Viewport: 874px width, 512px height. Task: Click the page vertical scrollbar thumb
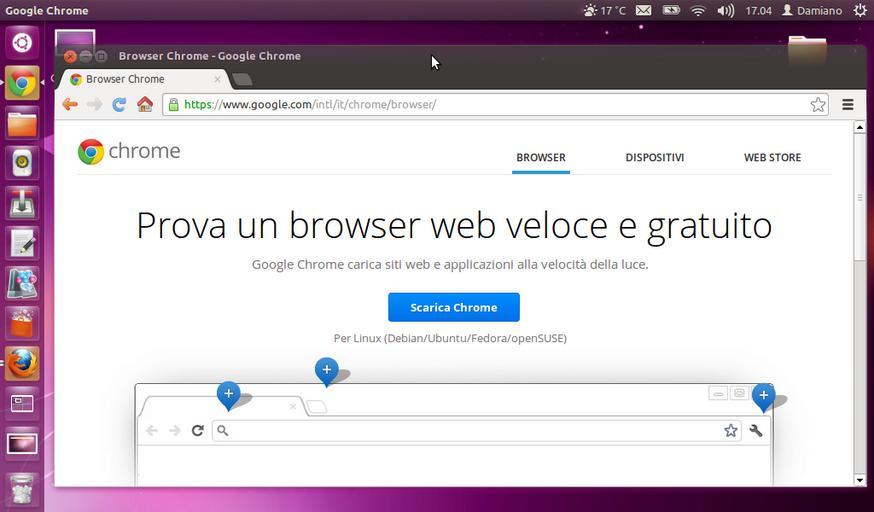coord(860,198)
